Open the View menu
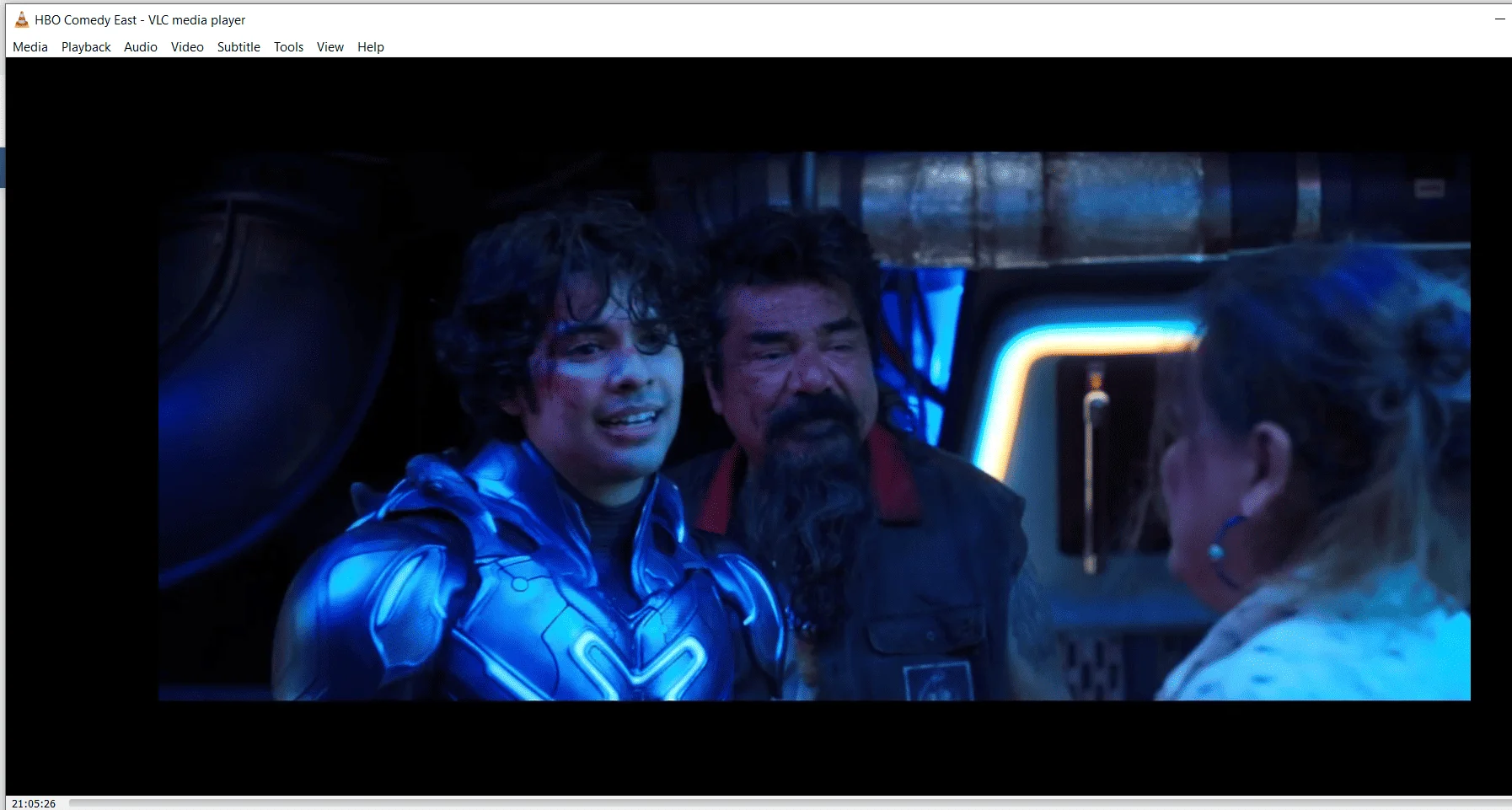Image resolution: width=1512 pixels, height=810 pixels. point(330,47)
